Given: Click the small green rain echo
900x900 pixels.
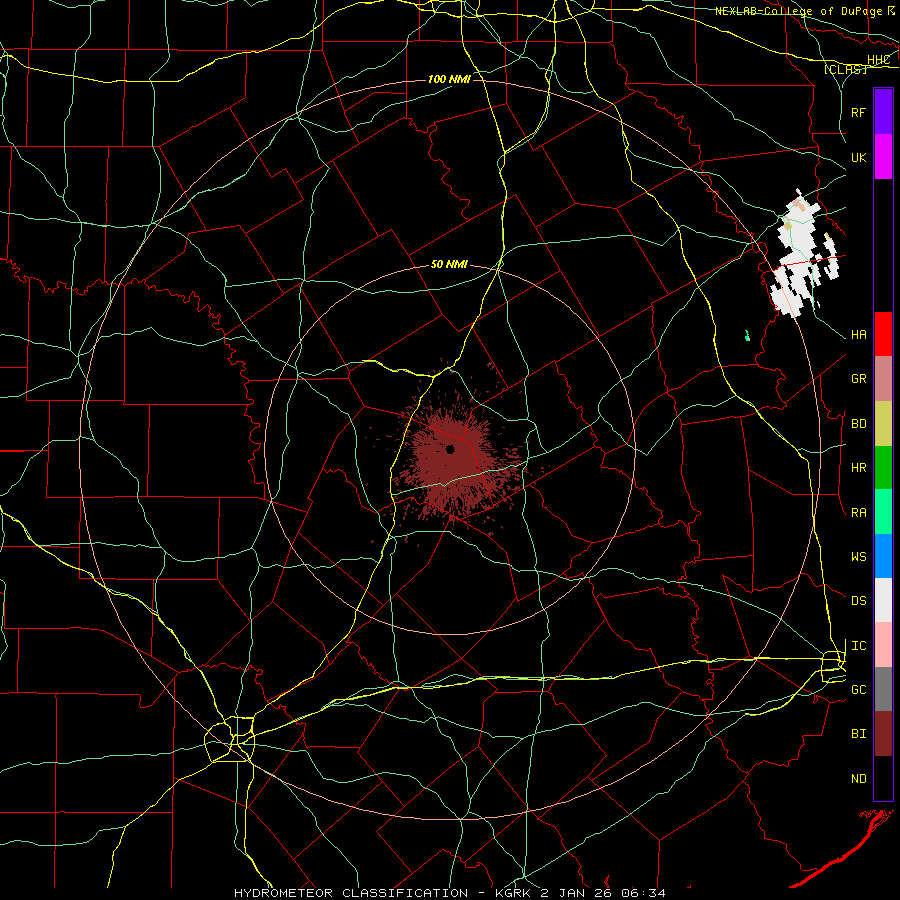Looking at the screenshot, I should [747, 336].
